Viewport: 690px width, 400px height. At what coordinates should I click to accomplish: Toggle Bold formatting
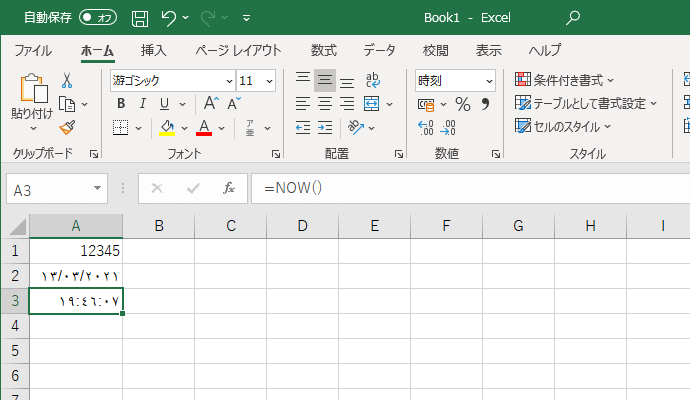point(121,104)
